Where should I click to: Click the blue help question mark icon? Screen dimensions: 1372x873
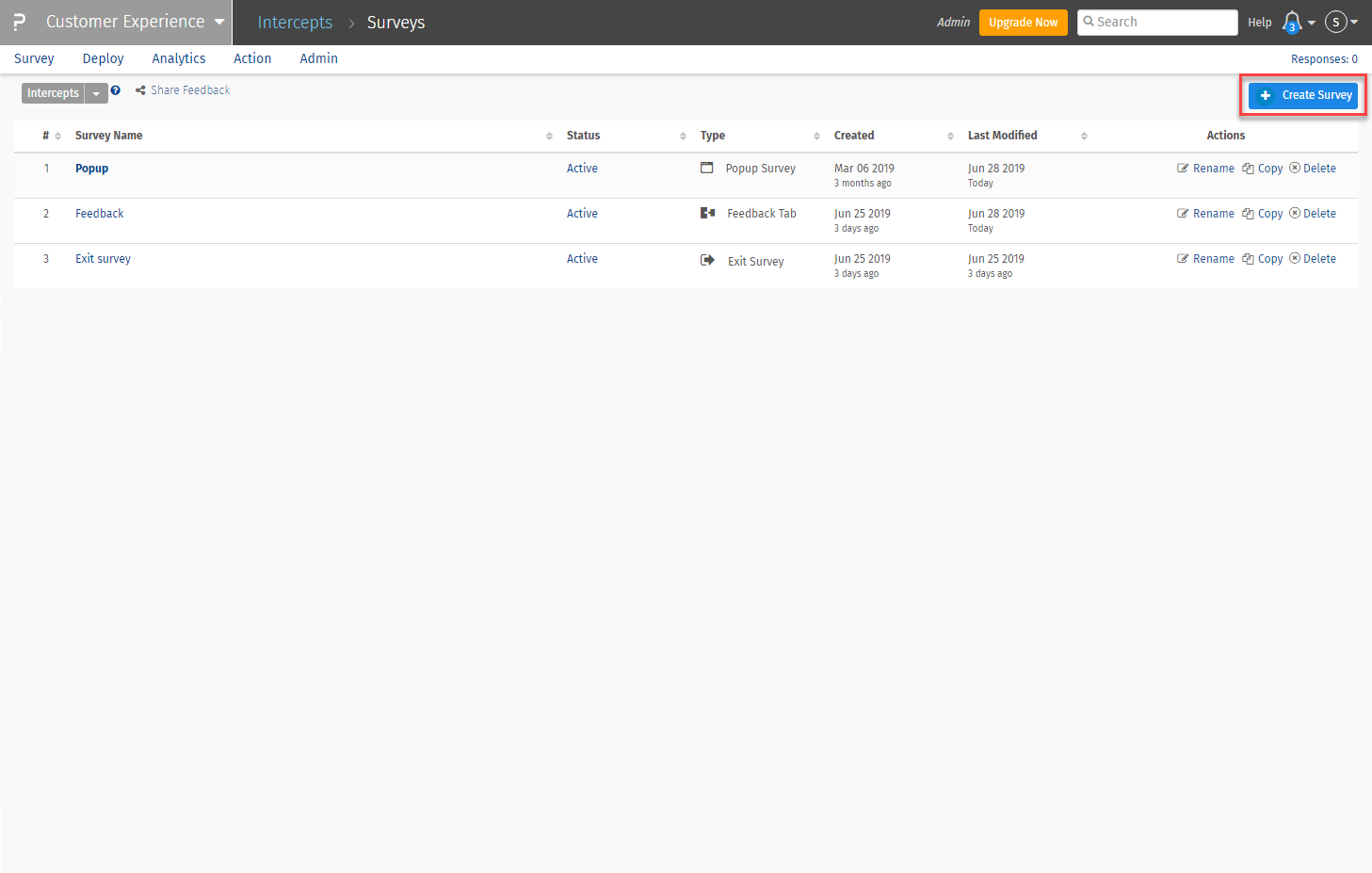116,90
